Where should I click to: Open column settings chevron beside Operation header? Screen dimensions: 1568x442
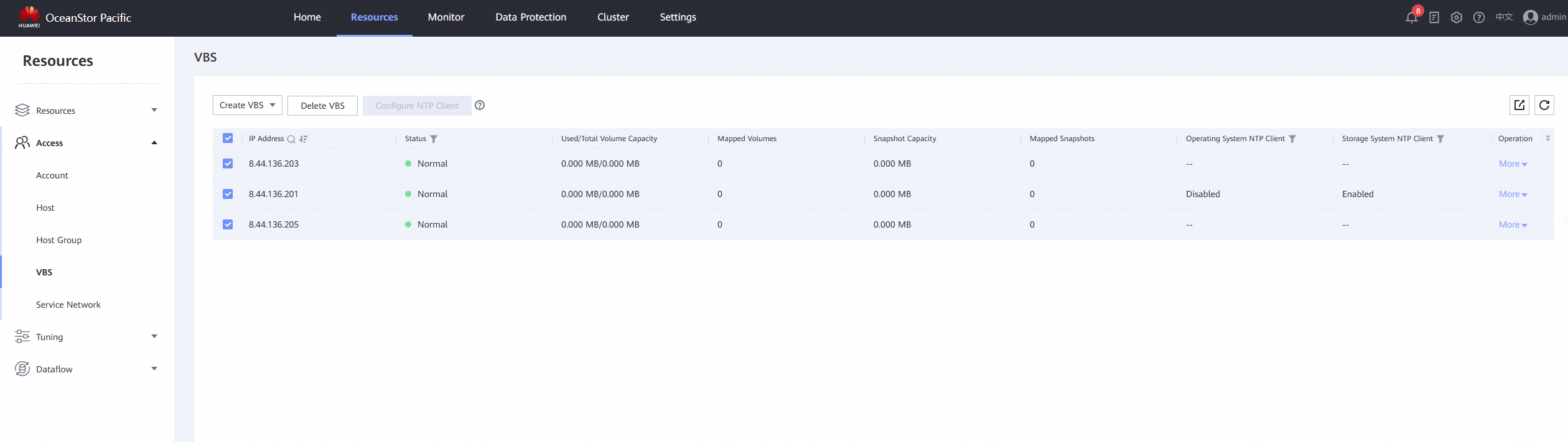[1548, 138]
